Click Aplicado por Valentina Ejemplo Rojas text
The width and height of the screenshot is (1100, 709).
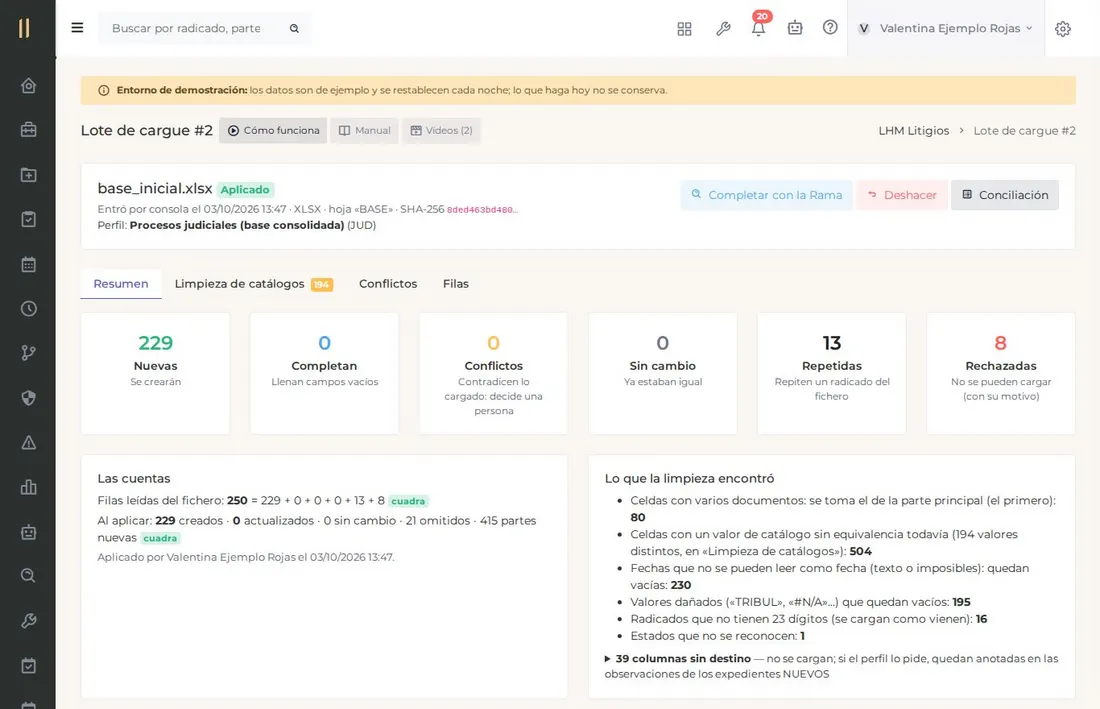(246, 557)
